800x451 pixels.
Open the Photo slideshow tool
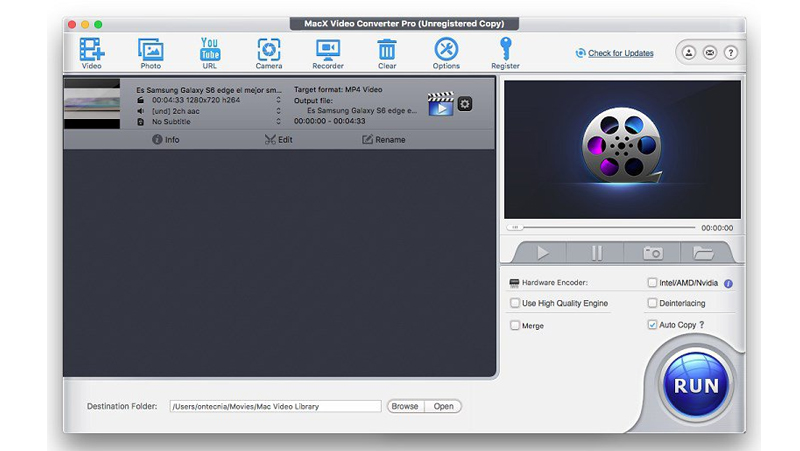pos(151,53)
